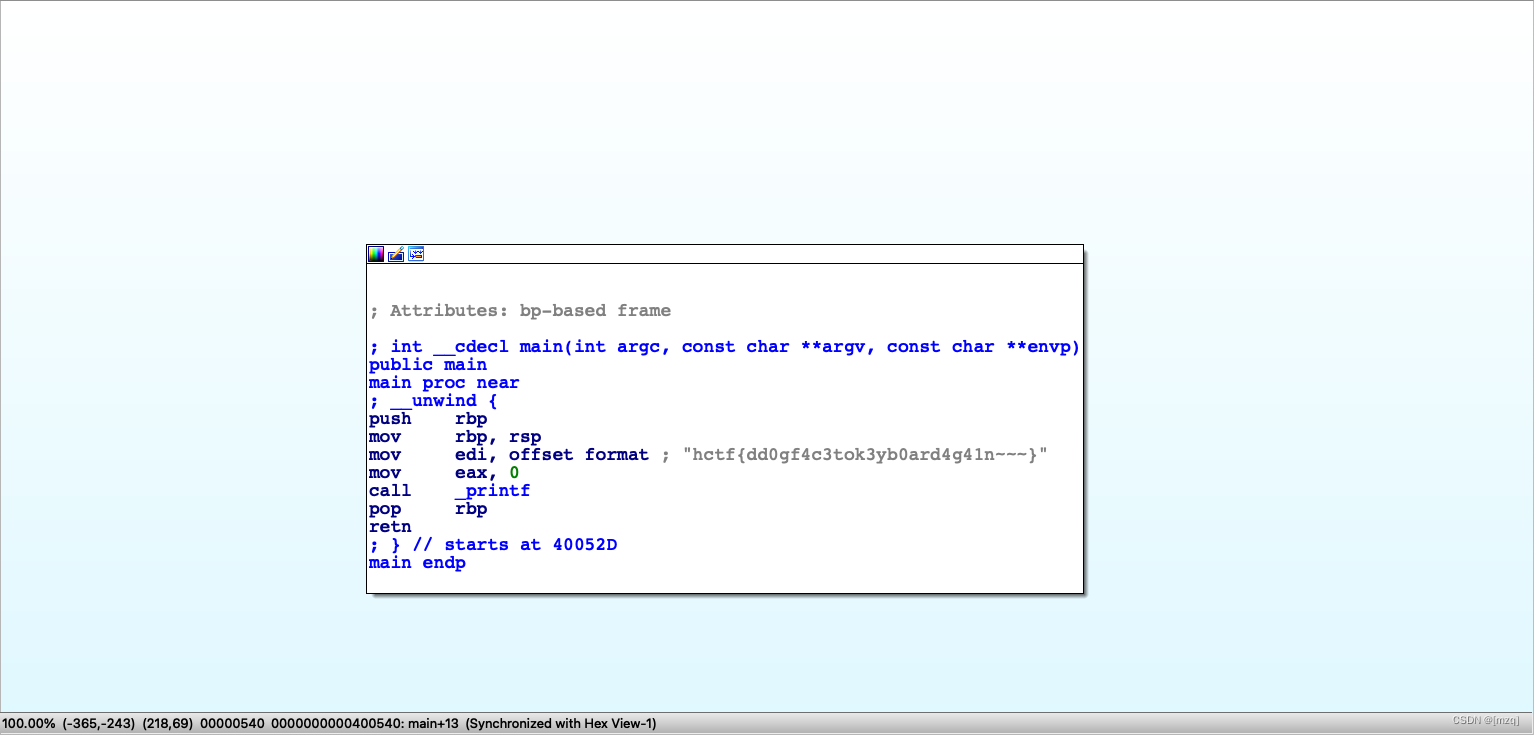Click the 'main endp' line
Screen dimensions: 1534x735
pos(417,563)
